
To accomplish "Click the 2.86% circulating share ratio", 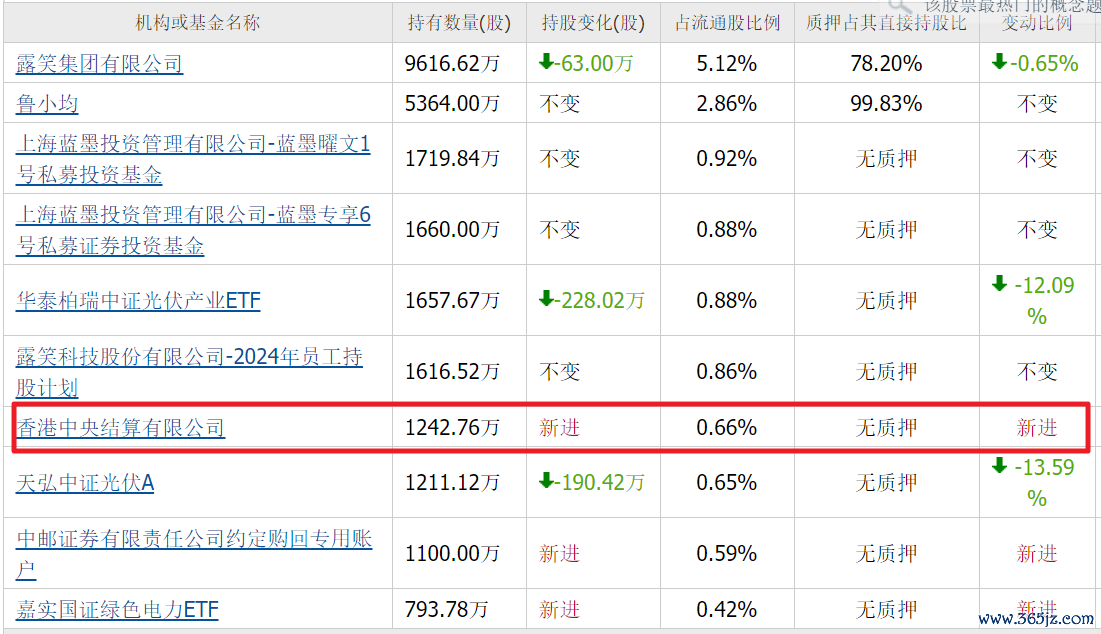I will click(x=727, y=104).
